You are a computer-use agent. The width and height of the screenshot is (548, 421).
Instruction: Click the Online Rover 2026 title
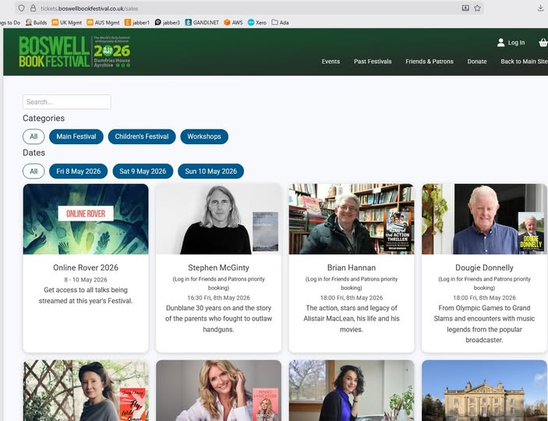click(x=86, y=268)
